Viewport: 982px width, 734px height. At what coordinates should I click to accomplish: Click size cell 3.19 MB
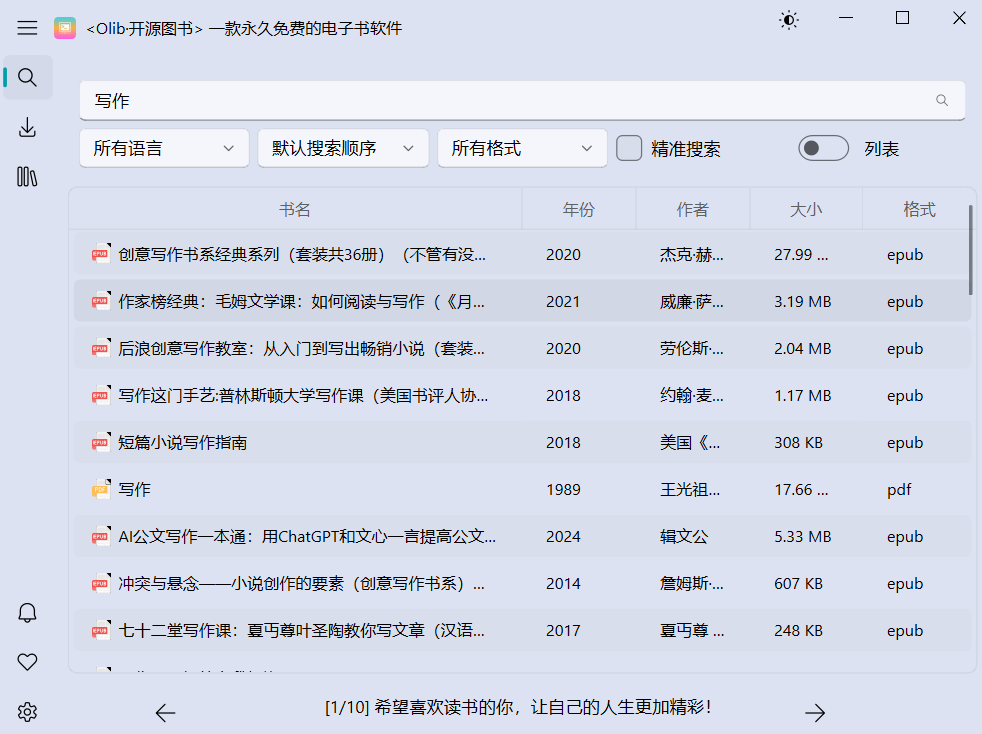[x=802, y=301]
